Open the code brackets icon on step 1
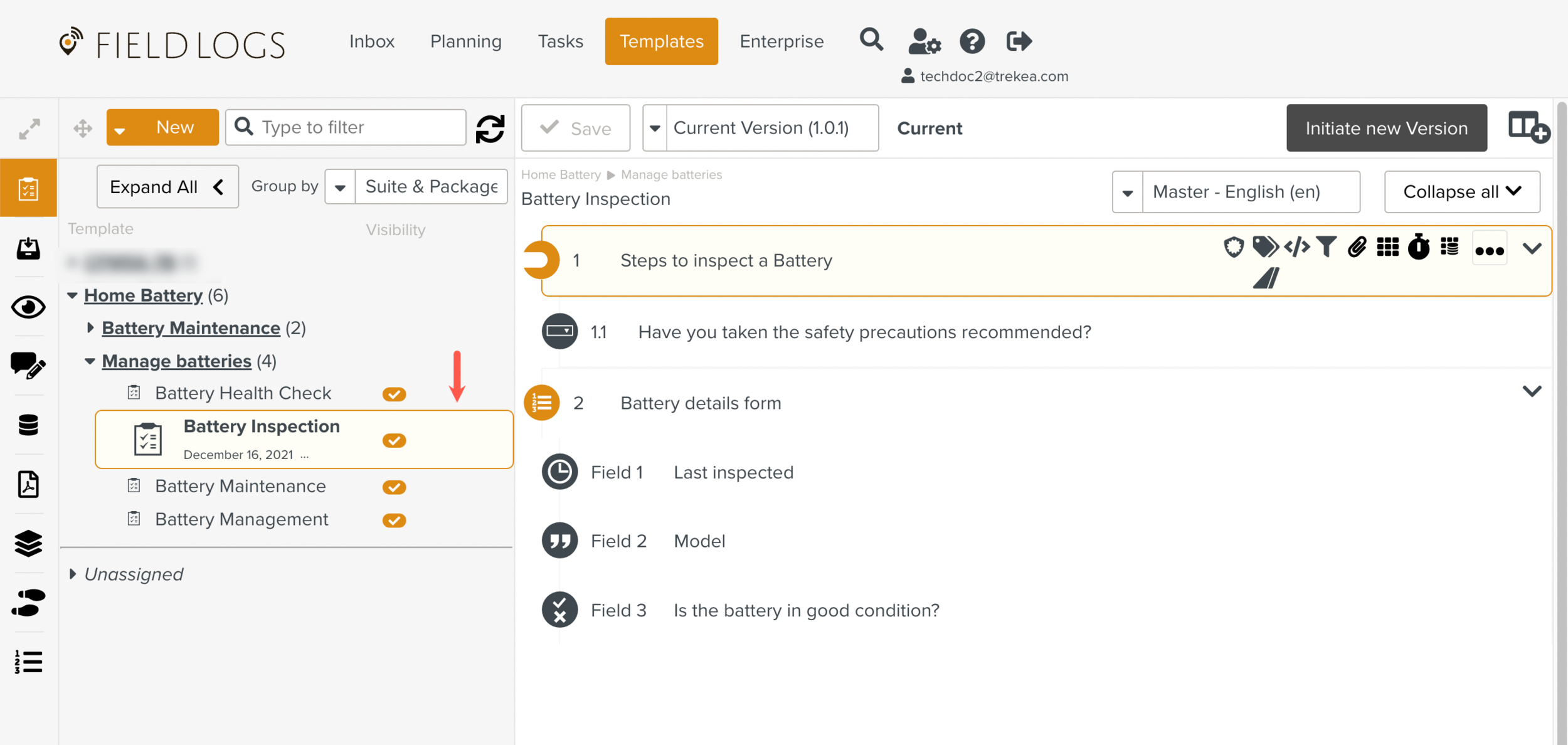The height and width of the screenshot is (745, 1568). point(1296,247)
